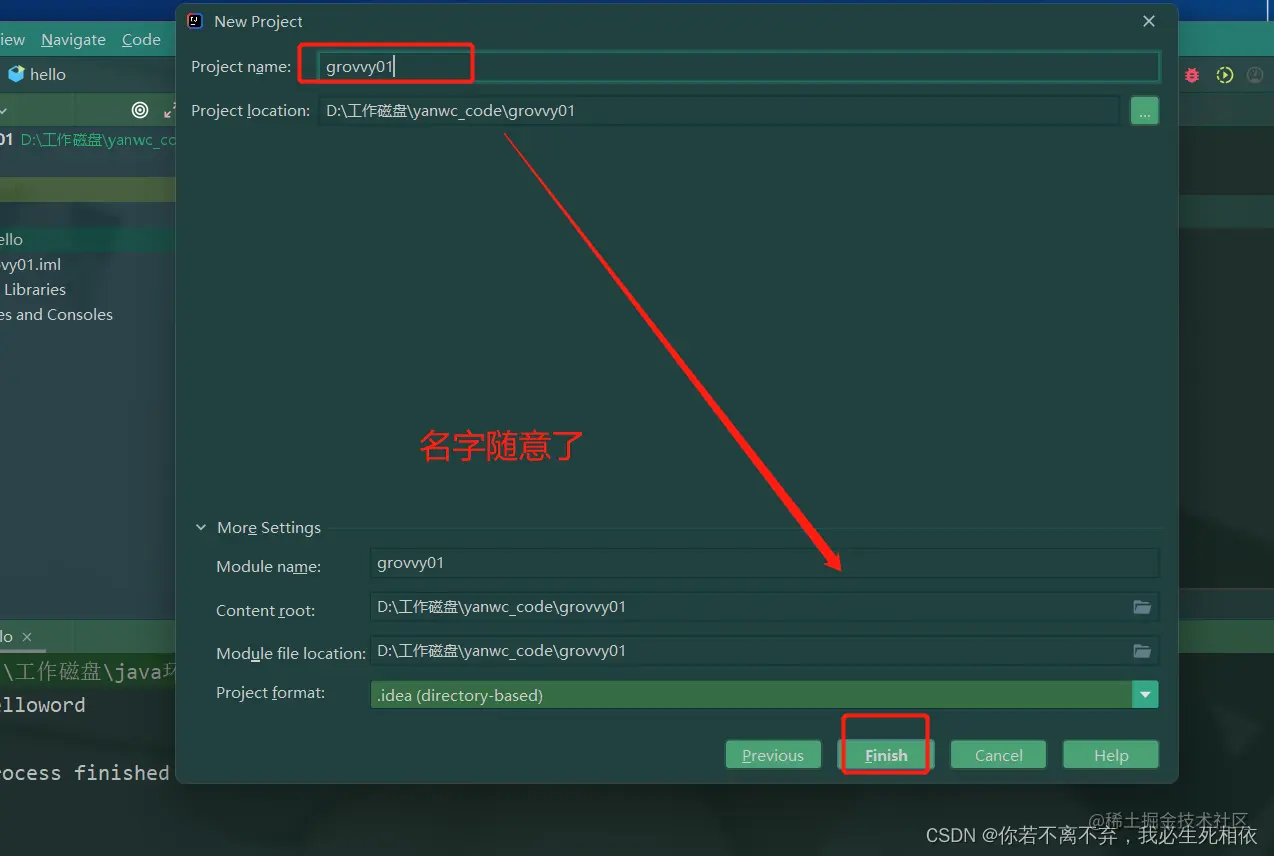Viewport: 1274px width, 856px height.
Task: Open the Profiler icon in the toolbar
Action: 1256,74
